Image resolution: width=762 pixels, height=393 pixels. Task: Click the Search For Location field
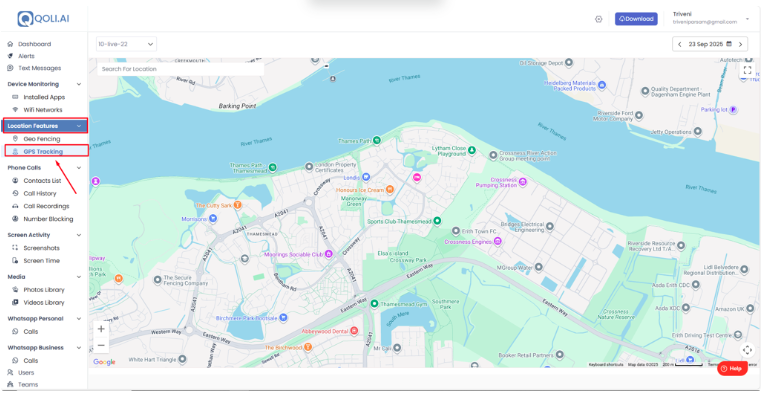pyautogui.click(x=180, y=69)
